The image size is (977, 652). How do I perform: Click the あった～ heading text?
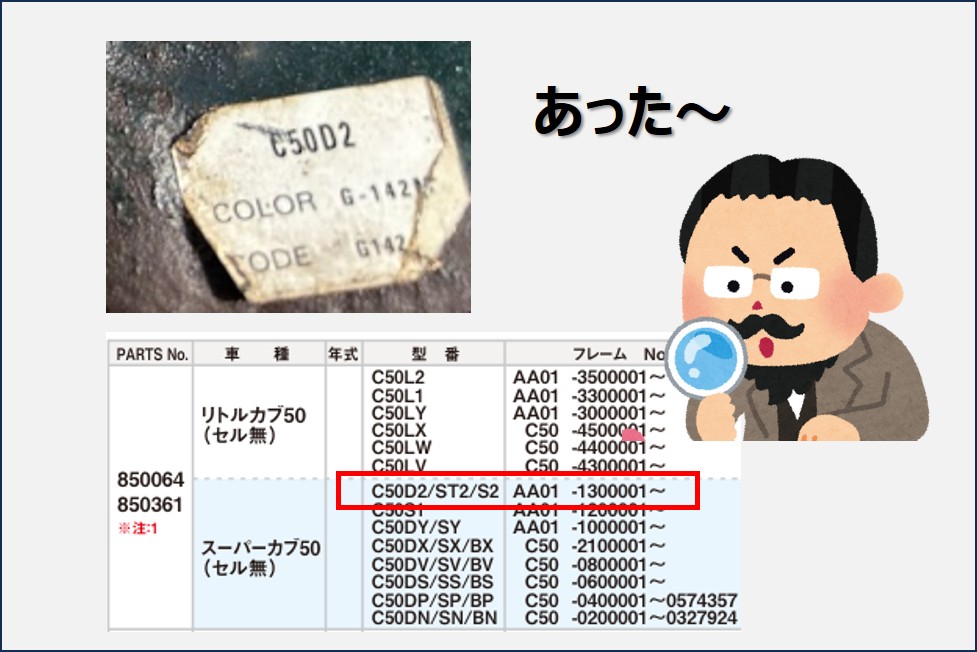point(631,113)
